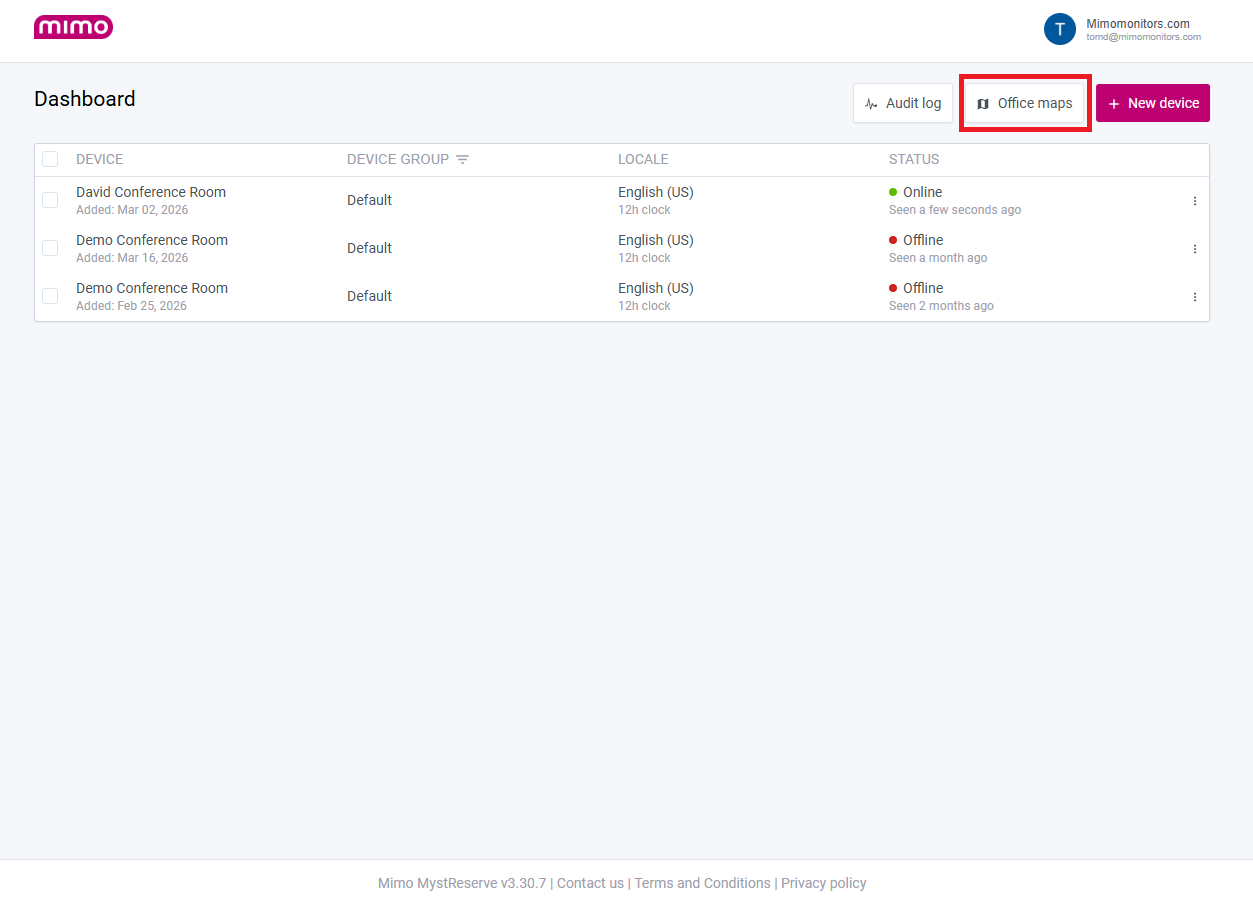
Task: Open options menu for Demo room added Feb 25
Action: [1194, 297]
